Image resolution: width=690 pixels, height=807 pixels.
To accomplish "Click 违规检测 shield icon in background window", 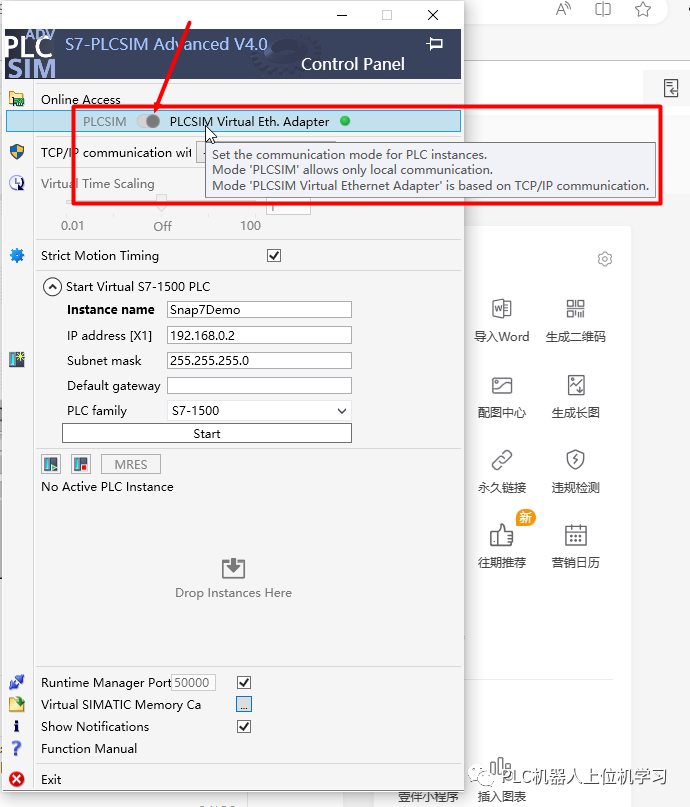I will [575, 460].
